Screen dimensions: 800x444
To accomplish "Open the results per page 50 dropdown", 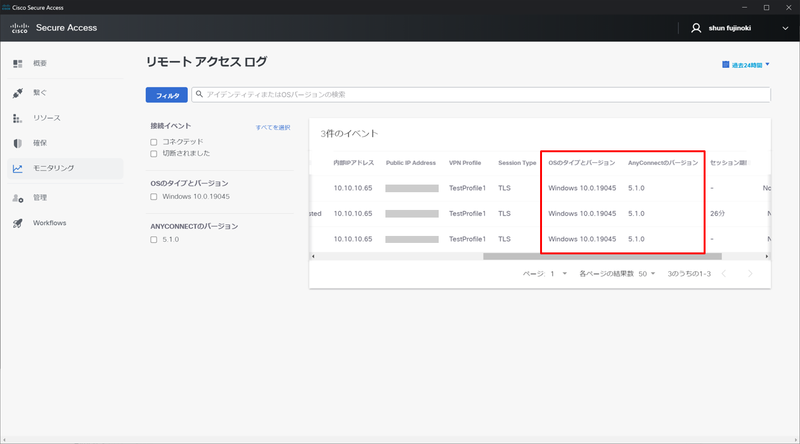I will pyautogui.click(x=646, y=274).
